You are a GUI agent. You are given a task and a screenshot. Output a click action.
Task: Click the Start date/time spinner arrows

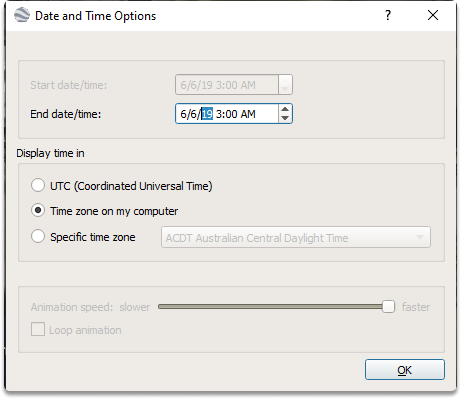coord(285,85)
